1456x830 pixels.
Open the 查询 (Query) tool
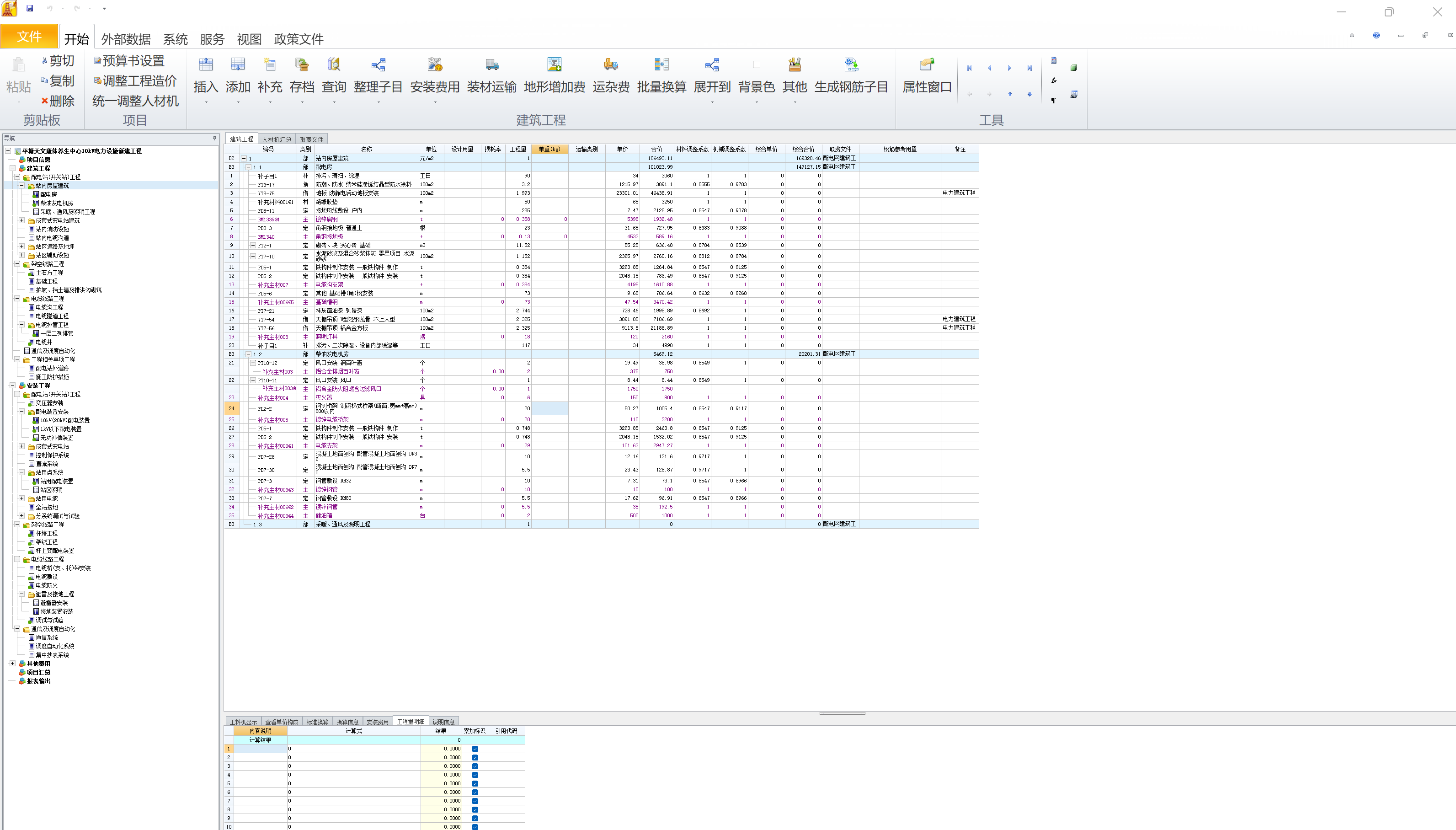click(x=333, y=65)
